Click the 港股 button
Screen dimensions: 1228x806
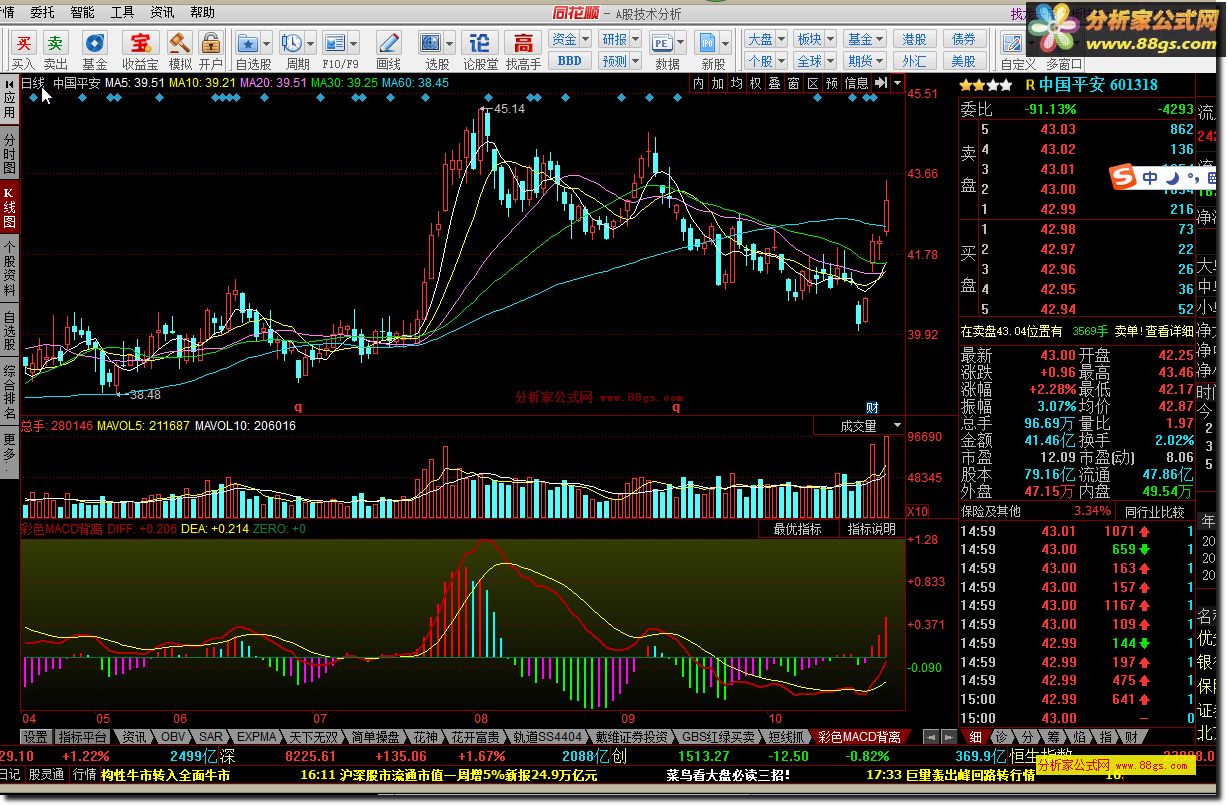tap(914, 39)
